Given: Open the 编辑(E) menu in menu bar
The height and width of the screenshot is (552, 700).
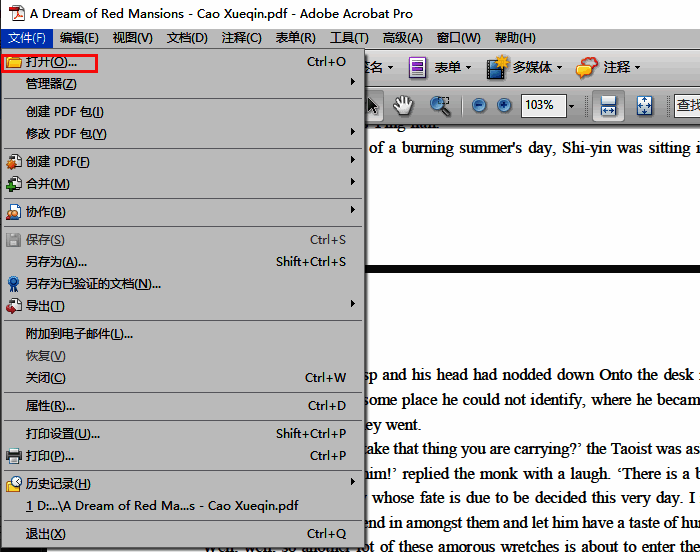Looking at the screenshot, I should [79, 38].
